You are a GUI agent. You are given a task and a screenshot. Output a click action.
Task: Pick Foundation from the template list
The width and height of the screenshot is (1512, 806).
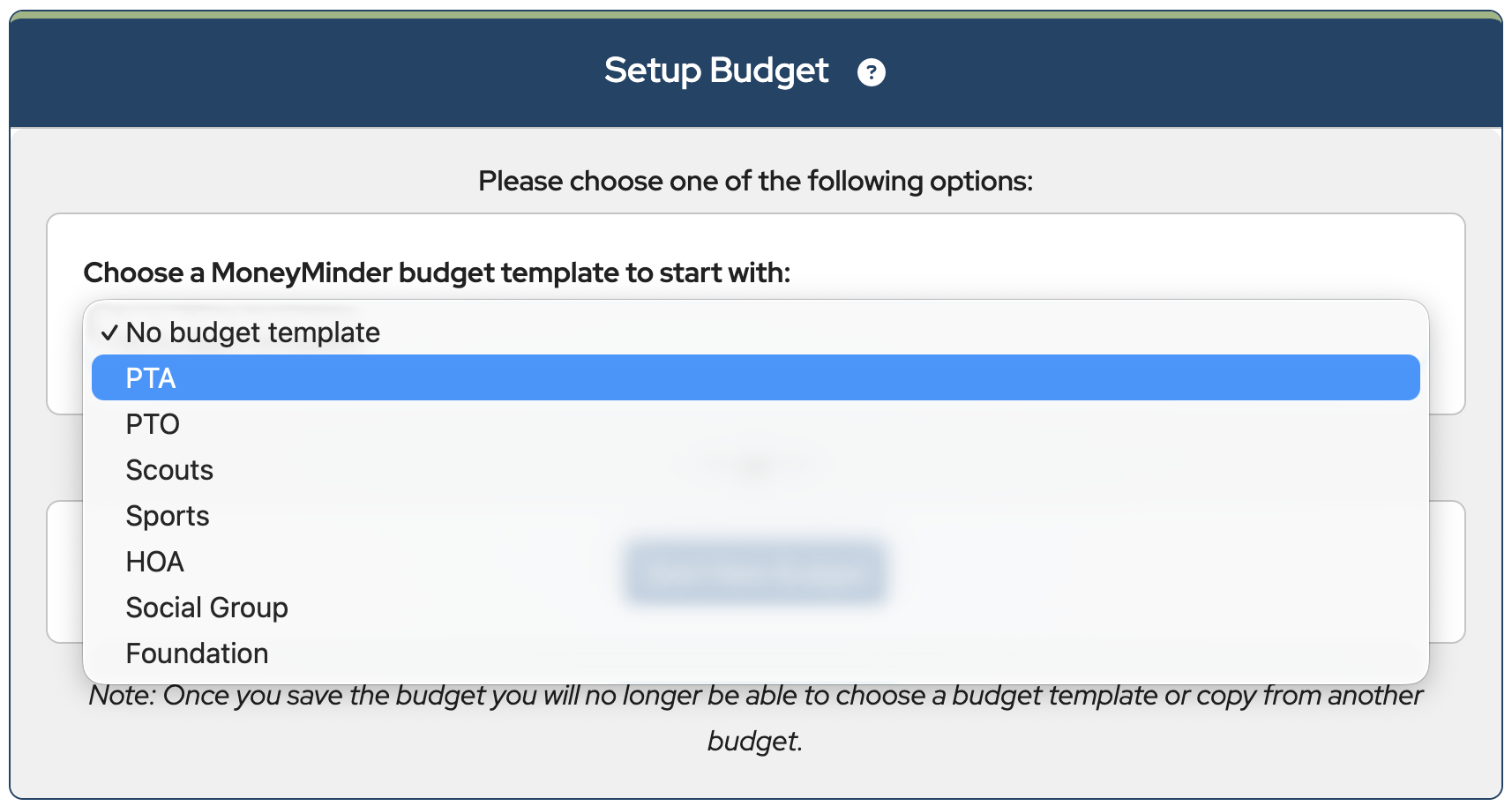point(198,653)
